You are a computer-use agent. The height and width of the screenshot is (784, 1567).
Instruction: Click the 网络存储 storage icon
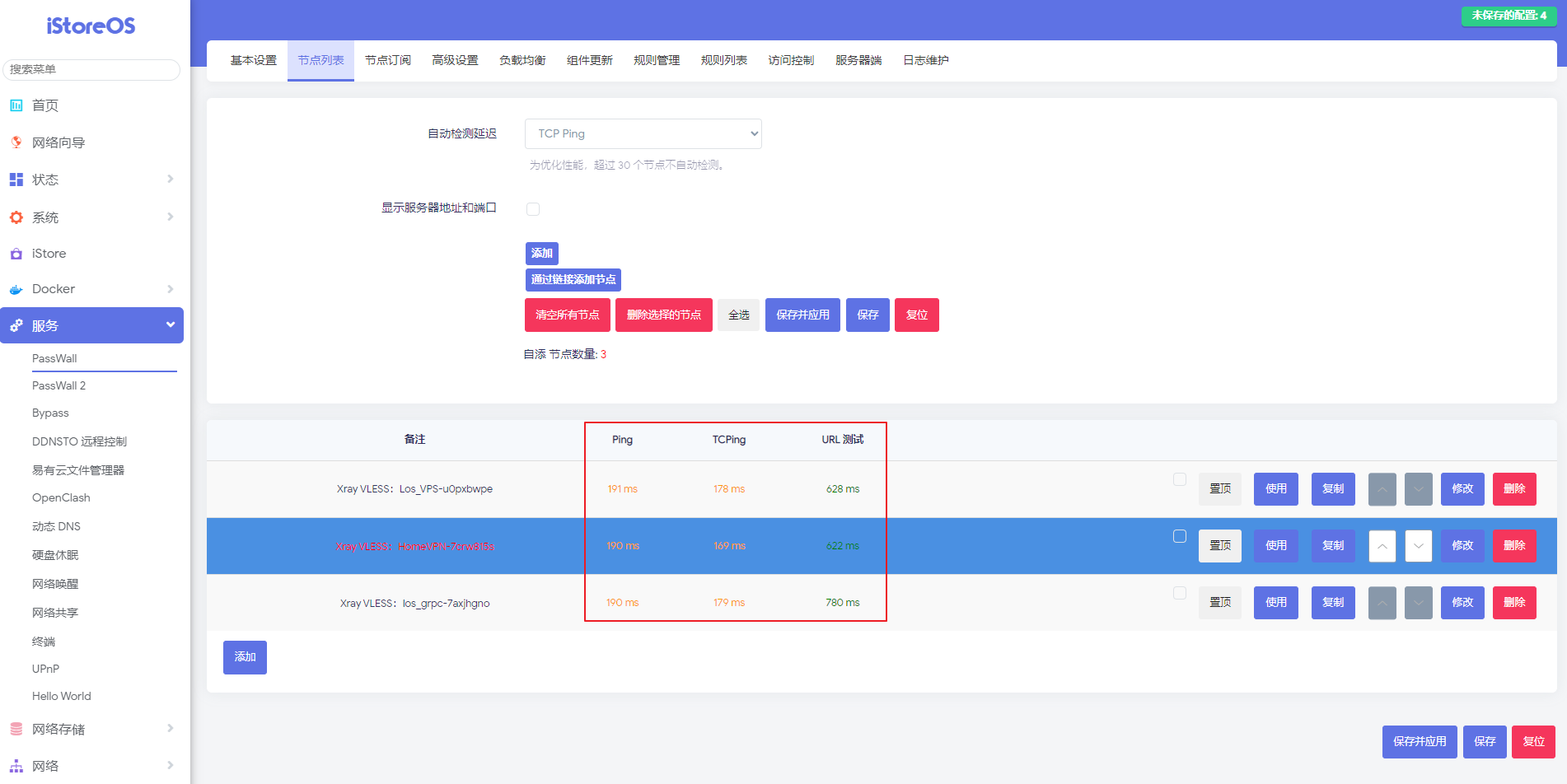click(x=16, y=729)
